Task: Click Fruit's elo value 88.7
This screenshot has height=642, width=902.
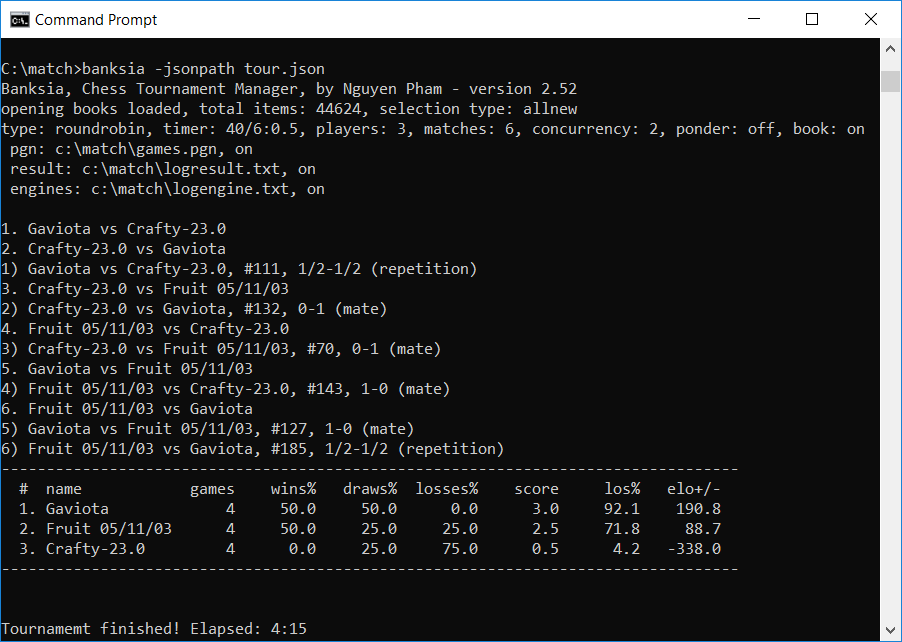Action: click(x=702, y=529)
